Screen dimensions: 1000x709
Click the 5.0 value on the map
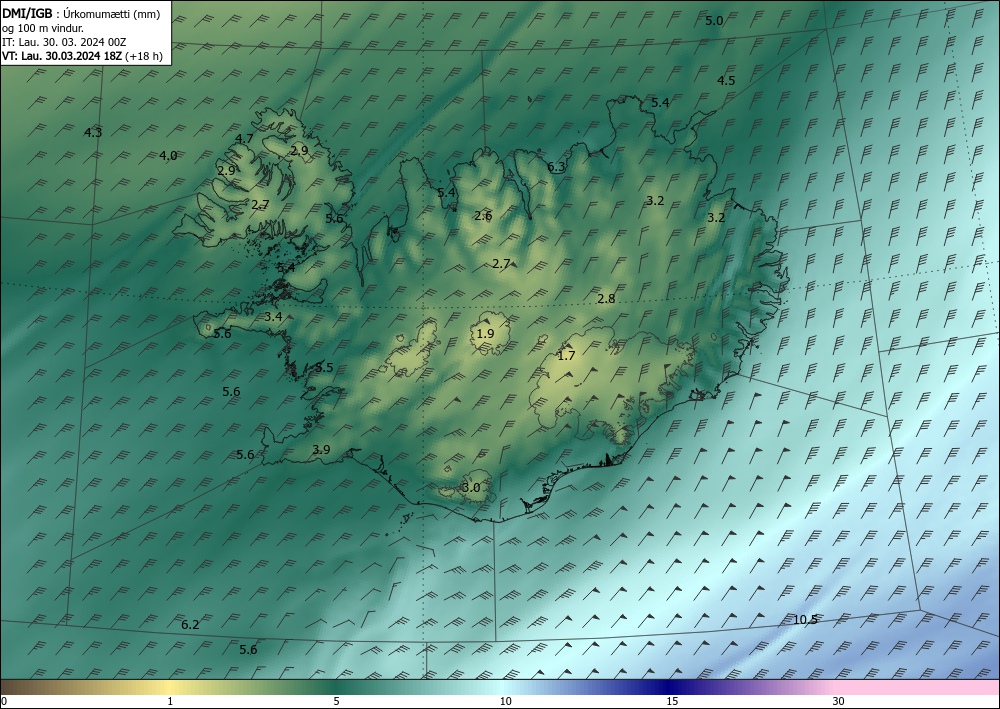pos(714,20)
